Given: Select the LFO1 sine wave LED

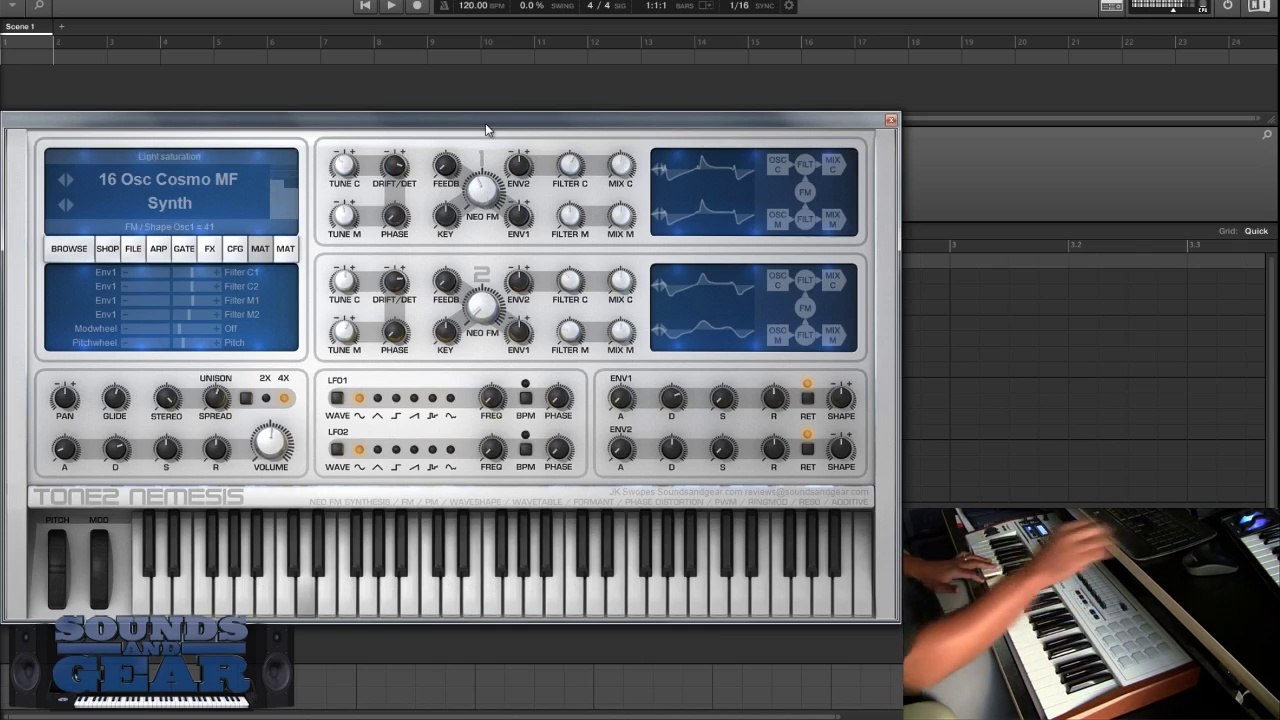Looking at the screenshot, I should pyautogui.click(x=359, y=399).
